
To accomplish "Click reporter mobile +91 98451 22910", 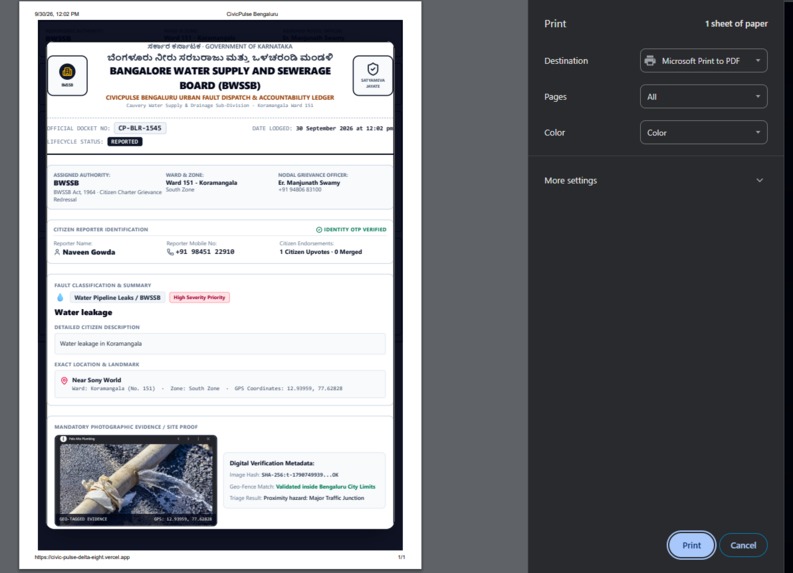I will click(x=205, y=251).
